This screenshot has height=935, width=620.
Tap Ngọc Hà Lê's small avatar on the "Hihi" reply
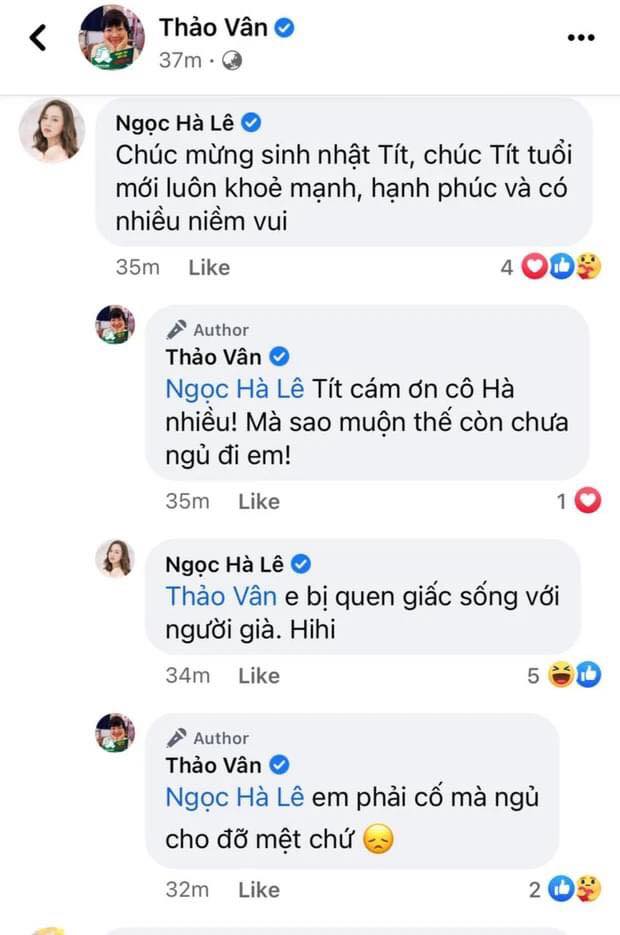point(115,558)
